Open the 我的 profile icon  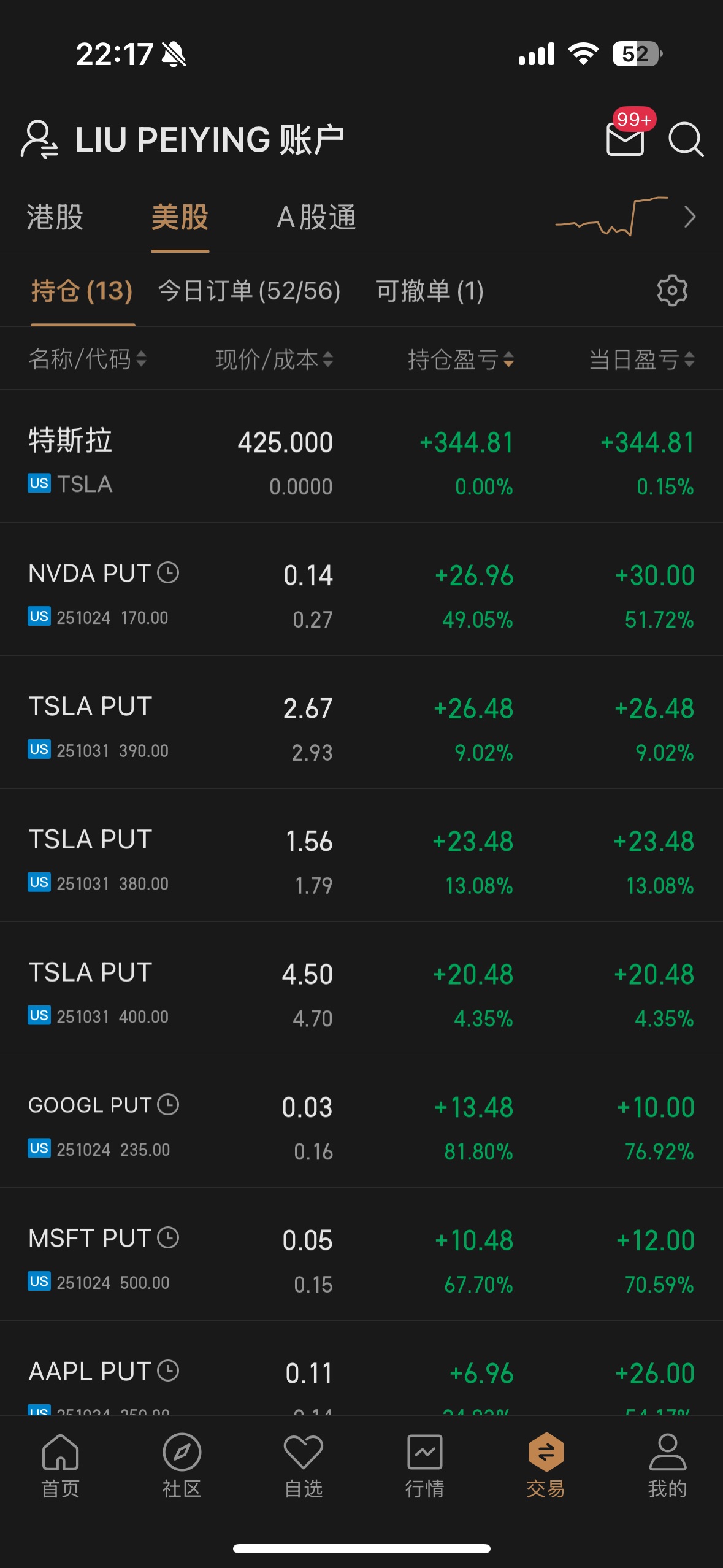667,1464
